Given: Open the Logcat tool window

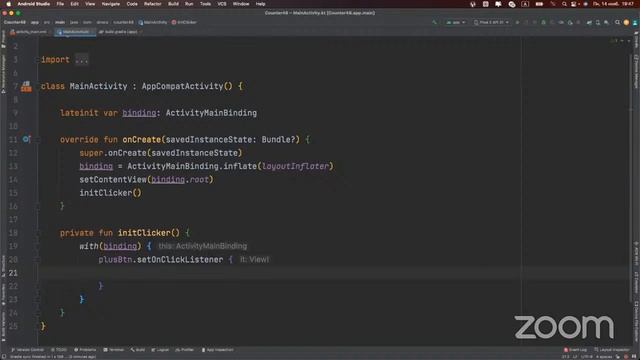Looking at the screenshot, I should point(160,350).
